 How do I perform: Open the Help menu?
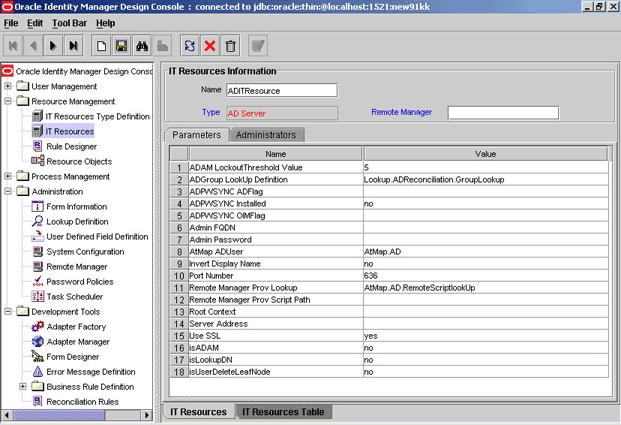(105, 23)
